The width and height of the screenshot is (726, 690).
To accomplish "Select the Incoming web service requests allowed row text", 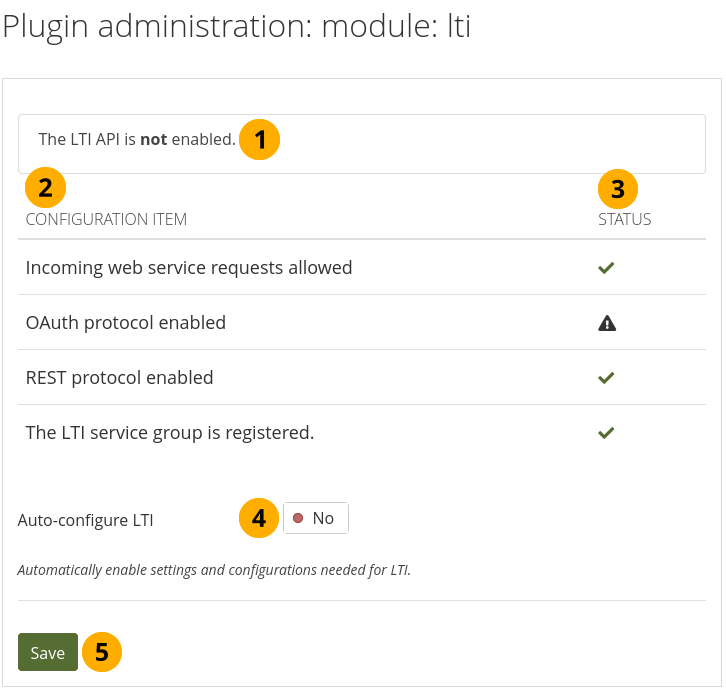I will click(x=189, y=268).
